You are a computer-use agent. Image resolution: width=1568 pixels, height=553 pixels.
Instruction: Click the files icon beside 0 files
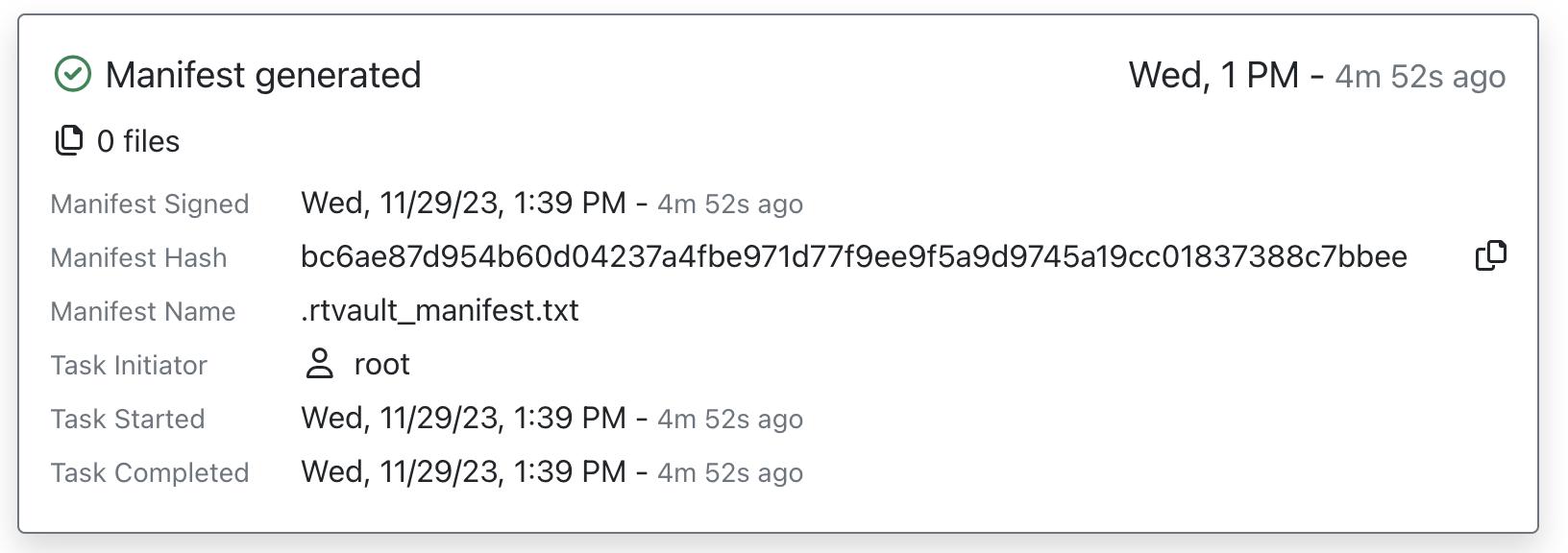coord(68,140)
